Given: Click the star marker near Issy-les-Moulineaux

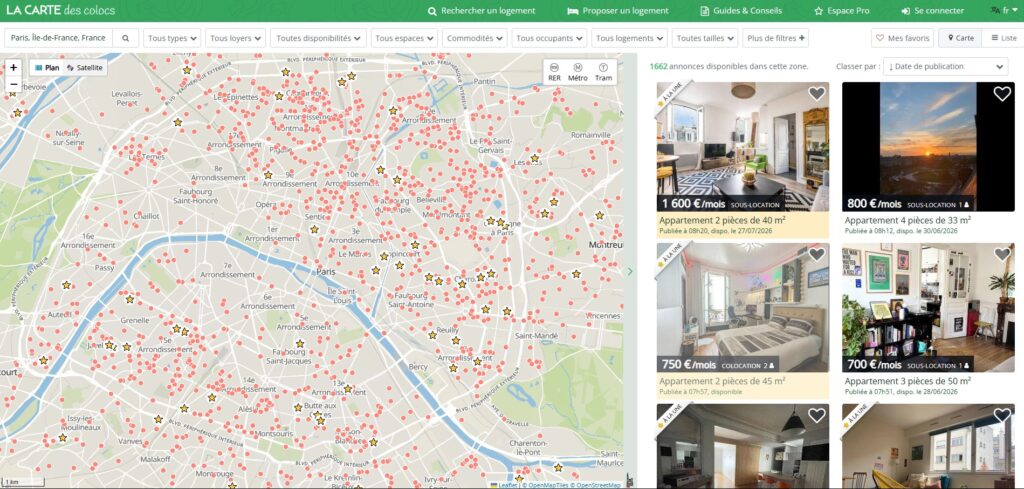Looking at the screenshot, I should [63, 437].
